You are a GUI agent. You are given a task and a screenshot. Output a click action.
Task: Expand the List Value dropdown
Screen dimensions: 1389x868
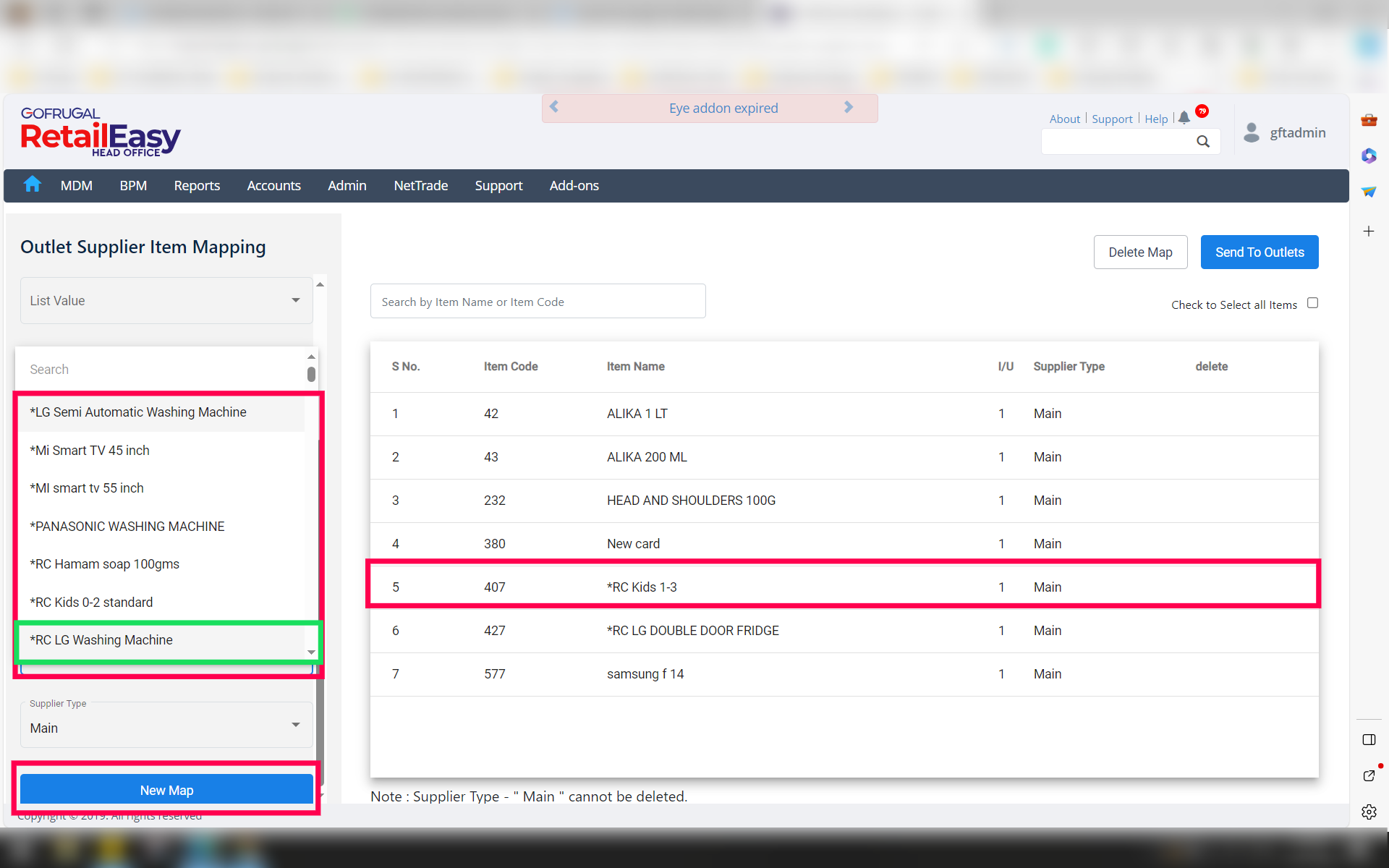click(x=166, y=300)
